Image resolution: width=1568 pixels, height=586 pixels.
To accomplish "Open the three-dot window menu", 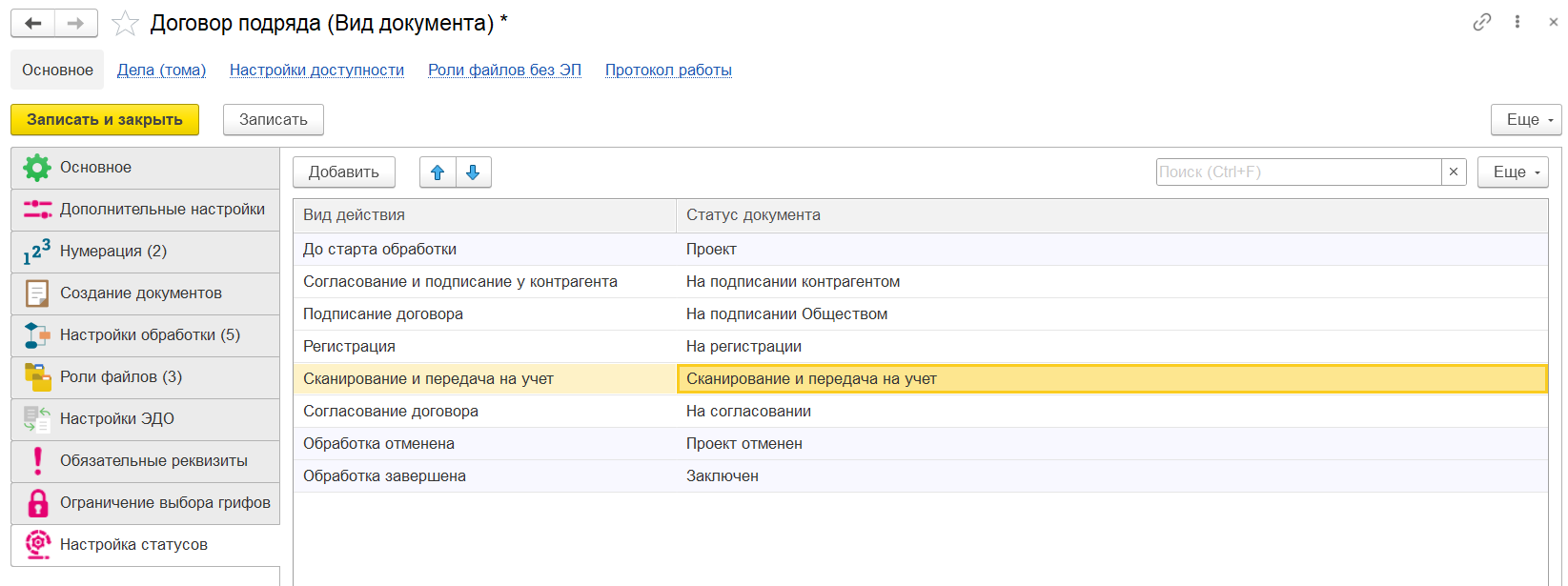I will point(1517,22).
